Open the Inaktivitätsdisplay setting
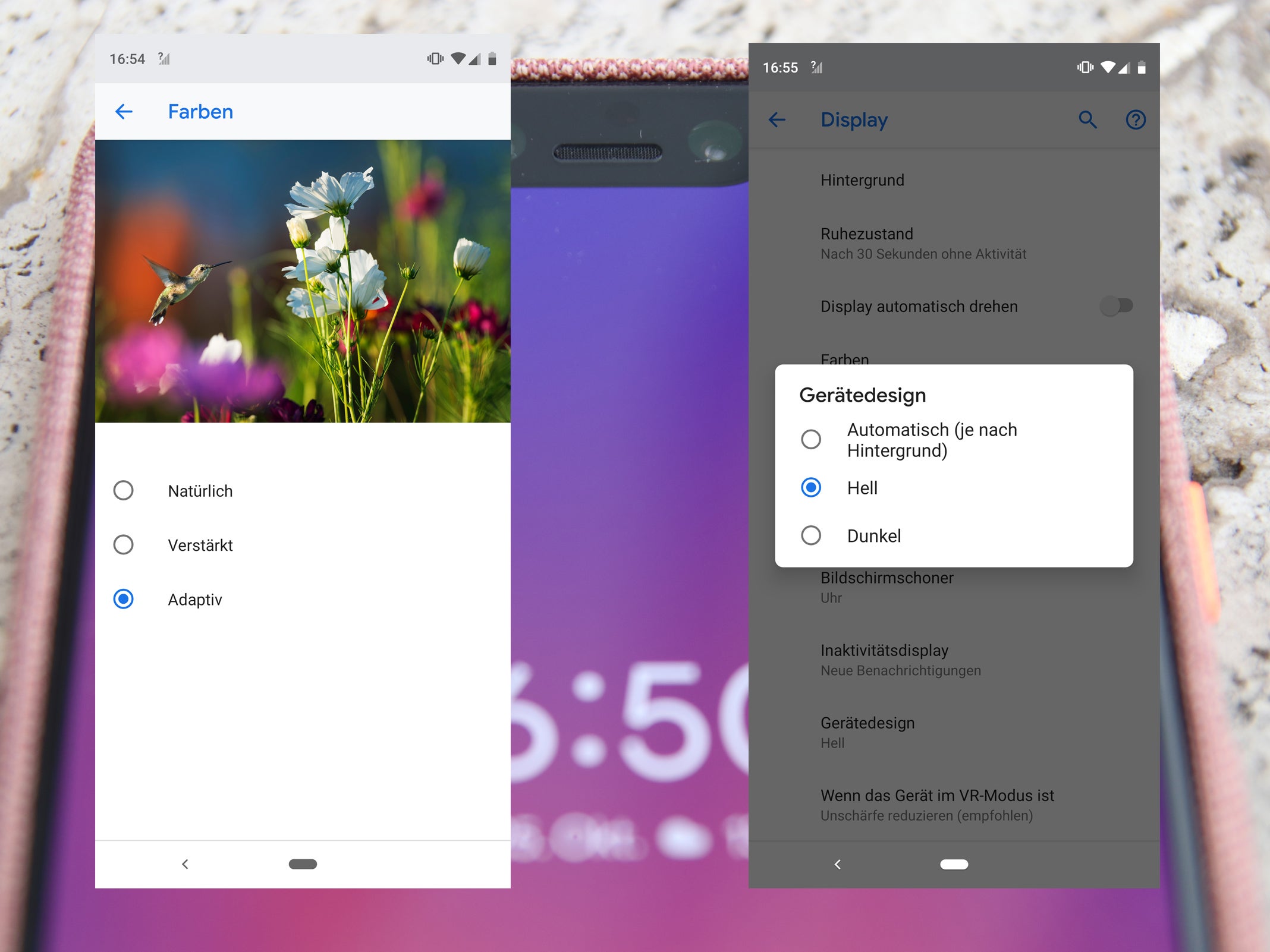1270x952 pixels. click(x=954, y=660)
